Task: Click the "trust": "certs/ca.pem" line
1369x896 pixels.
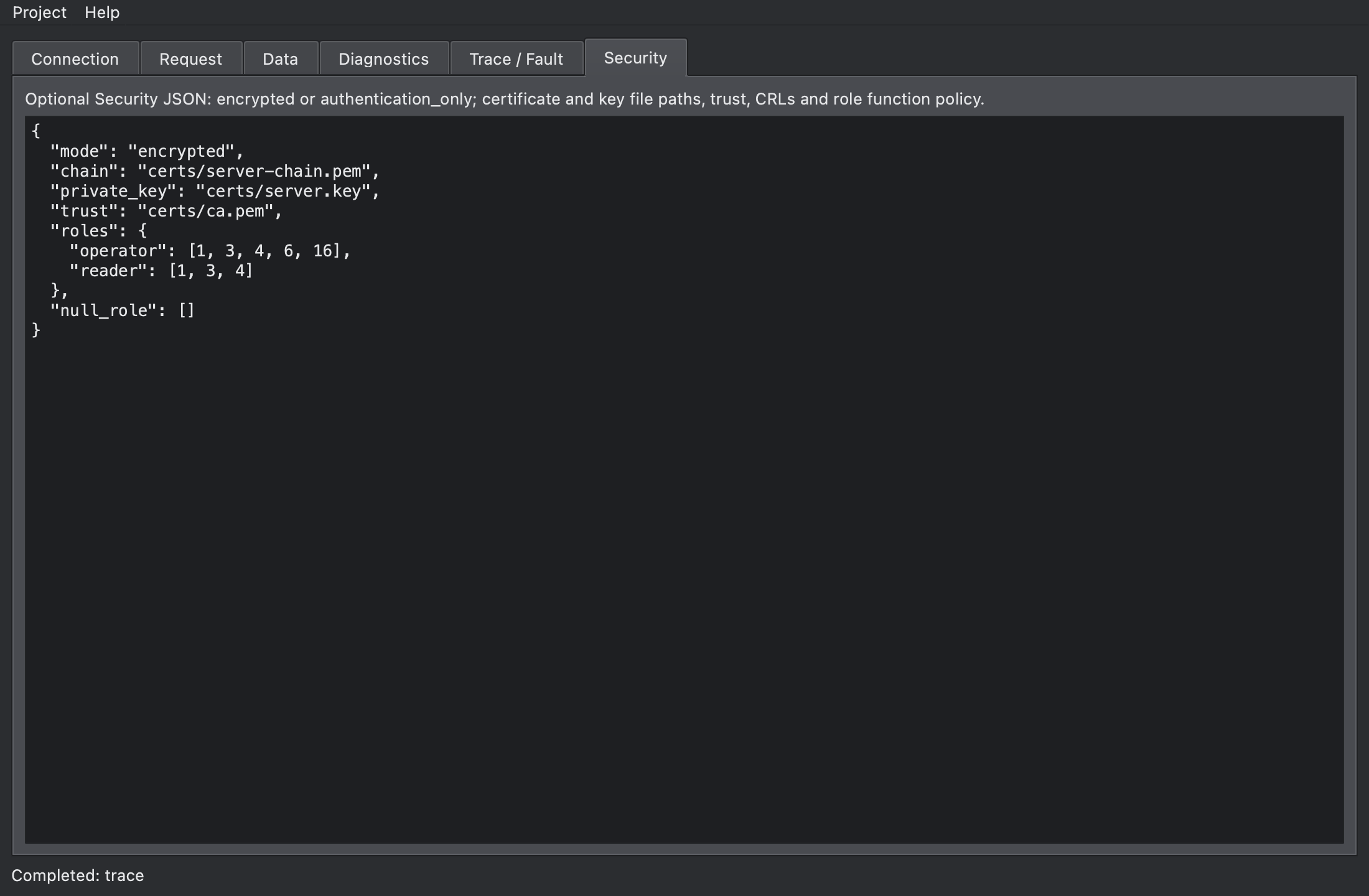Action: click(166, 211)
